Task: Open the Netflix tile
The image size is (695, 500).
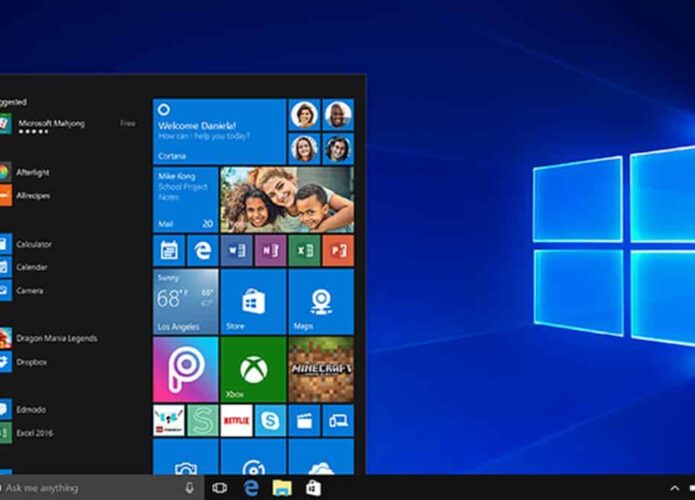Action: click(x=236, y=420)
